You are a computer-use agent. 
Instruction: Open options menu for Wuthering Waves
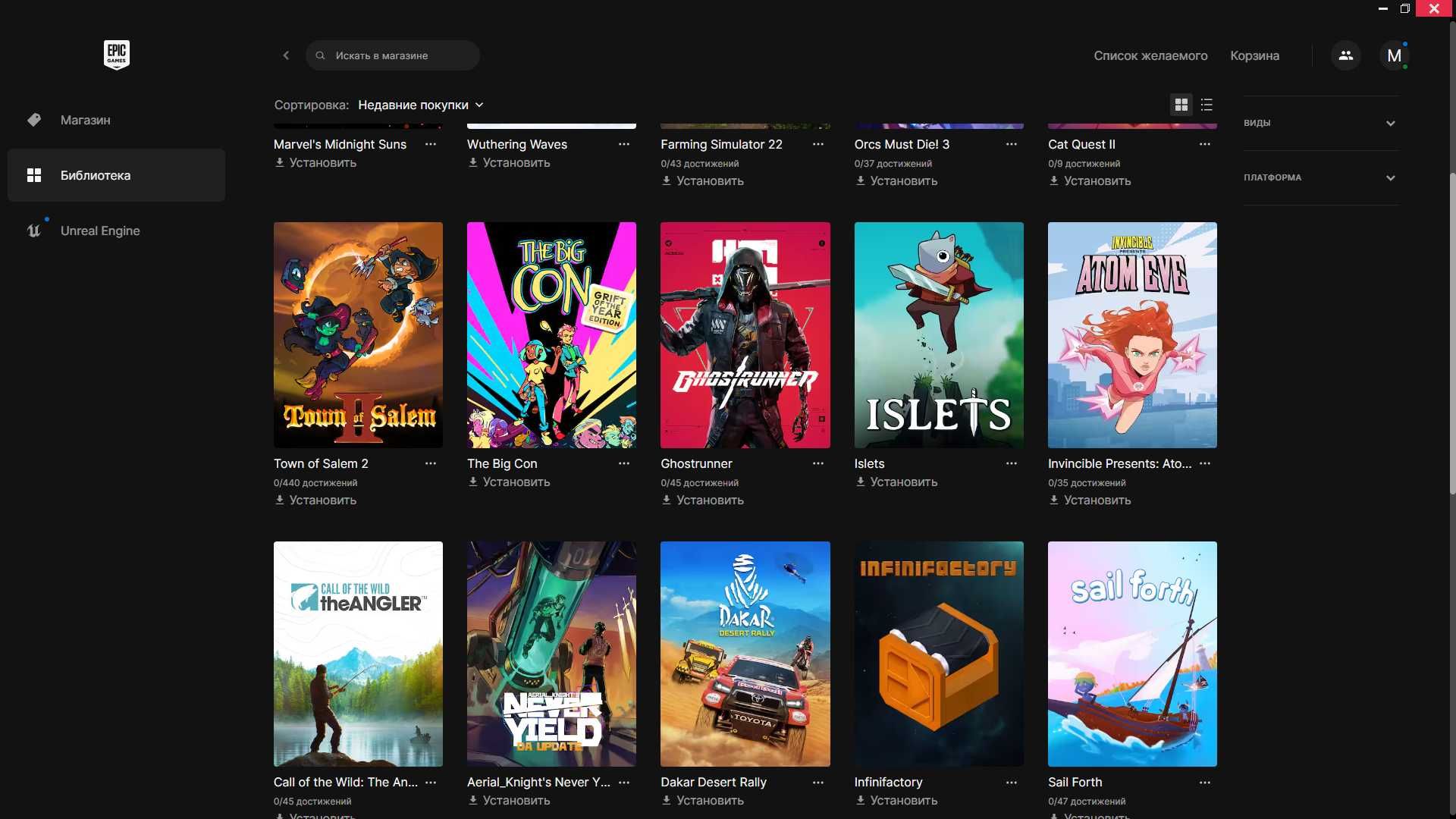coord(624,144)
